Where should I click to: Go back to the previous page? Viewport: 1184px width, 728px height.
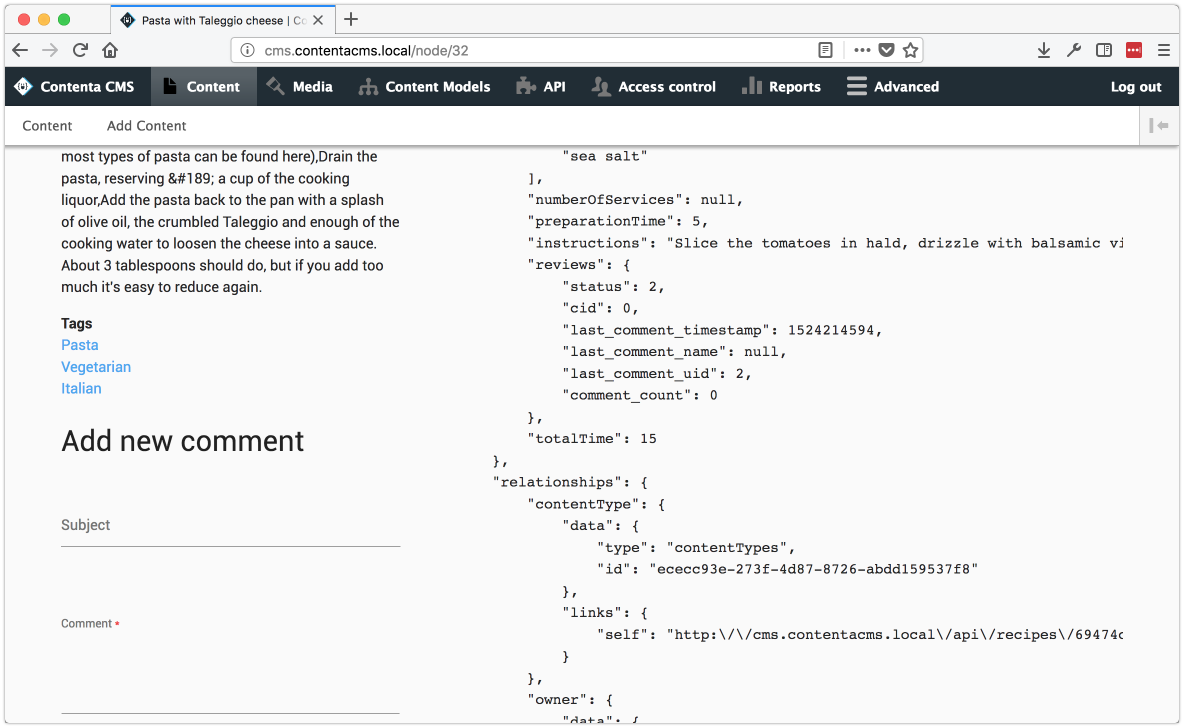tap(20, 51)
